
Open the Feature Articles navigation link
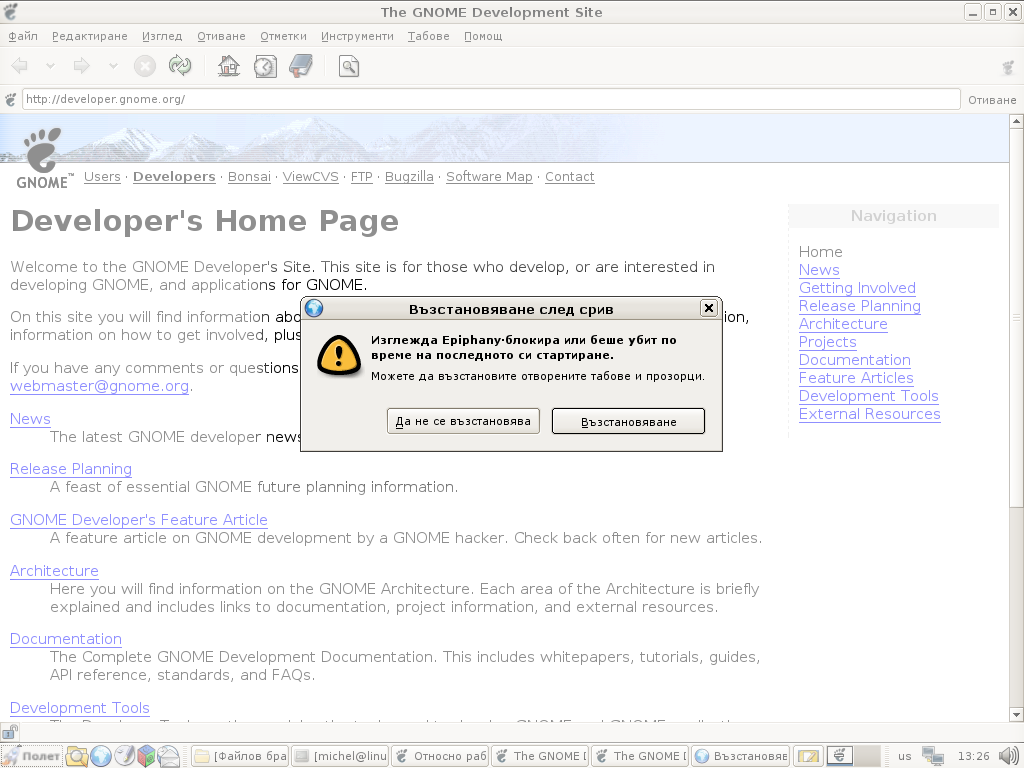[856, 378]
